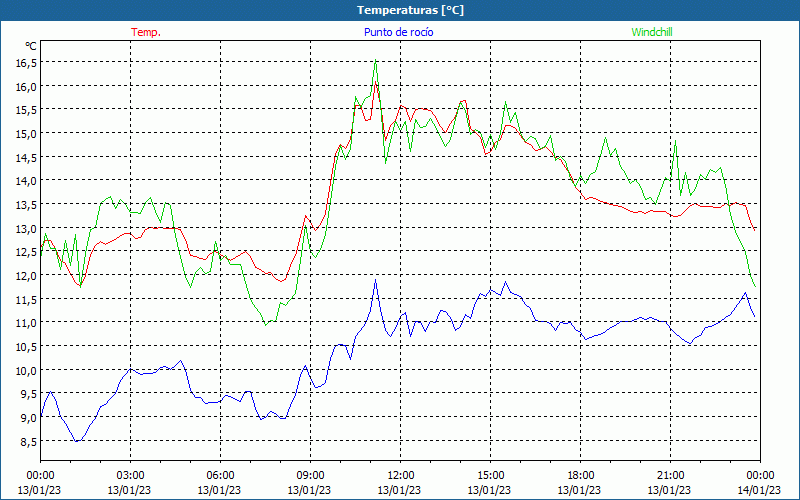Click the 14,5 y-axis value
Screen dimensions: 800x500
pyautogui.click(x=27, y=158)
